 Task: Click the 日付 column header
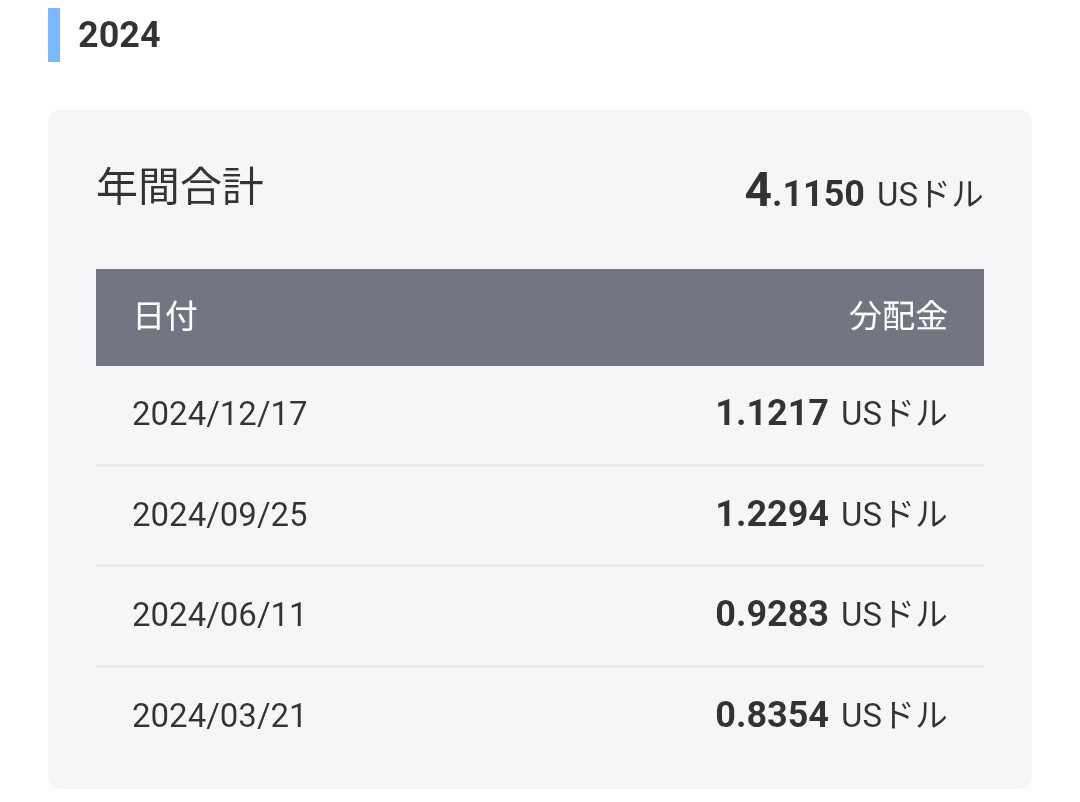point(165,317)
